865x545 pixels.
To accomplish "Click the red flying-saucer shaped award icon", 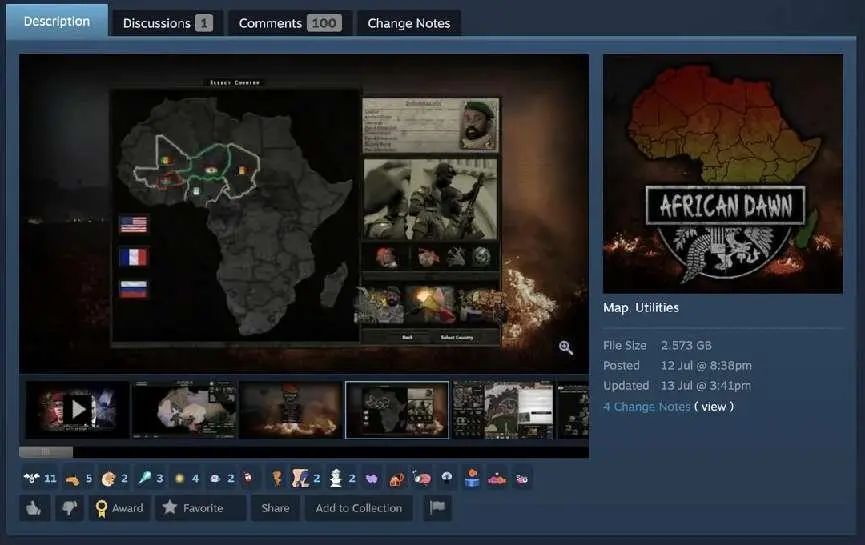I will pyautogui.click(x=497, y=479).
